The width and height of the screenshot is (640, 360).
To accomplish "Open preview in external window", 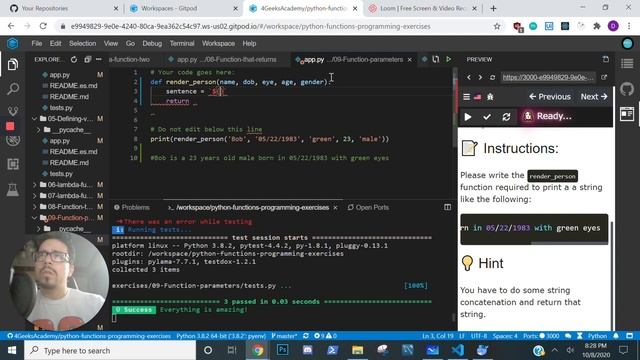I will [604, 77].
